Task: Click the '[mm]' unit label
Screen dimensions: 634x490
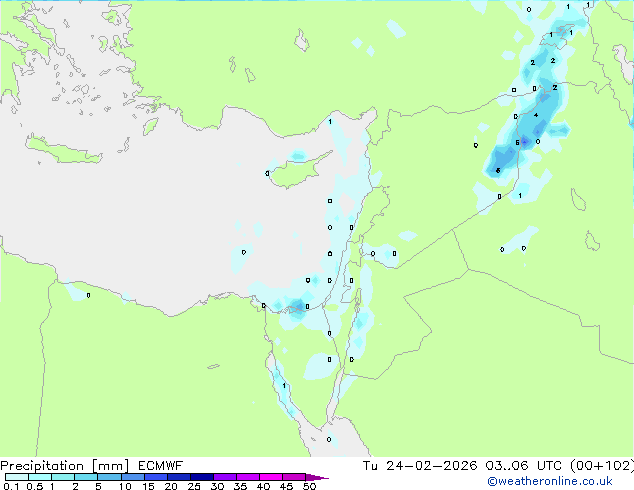Action: click(110, 466)
